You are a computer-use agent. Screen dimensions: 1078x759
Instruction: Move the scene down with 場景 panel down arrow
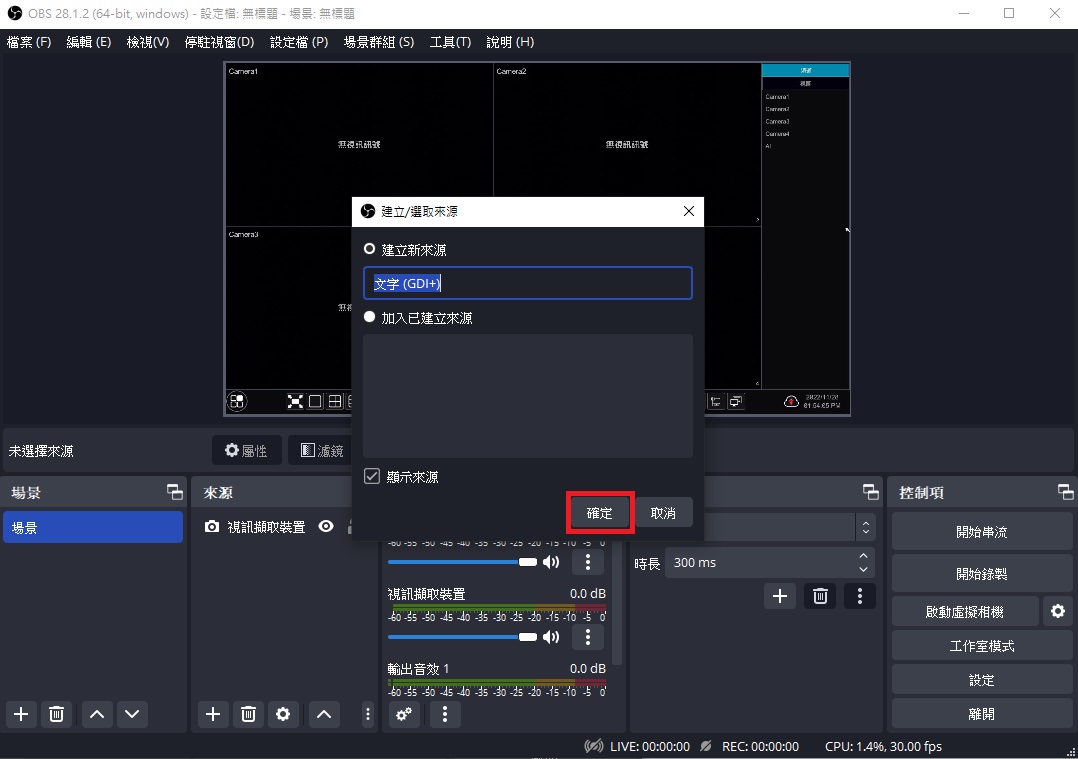click(132, 714)
